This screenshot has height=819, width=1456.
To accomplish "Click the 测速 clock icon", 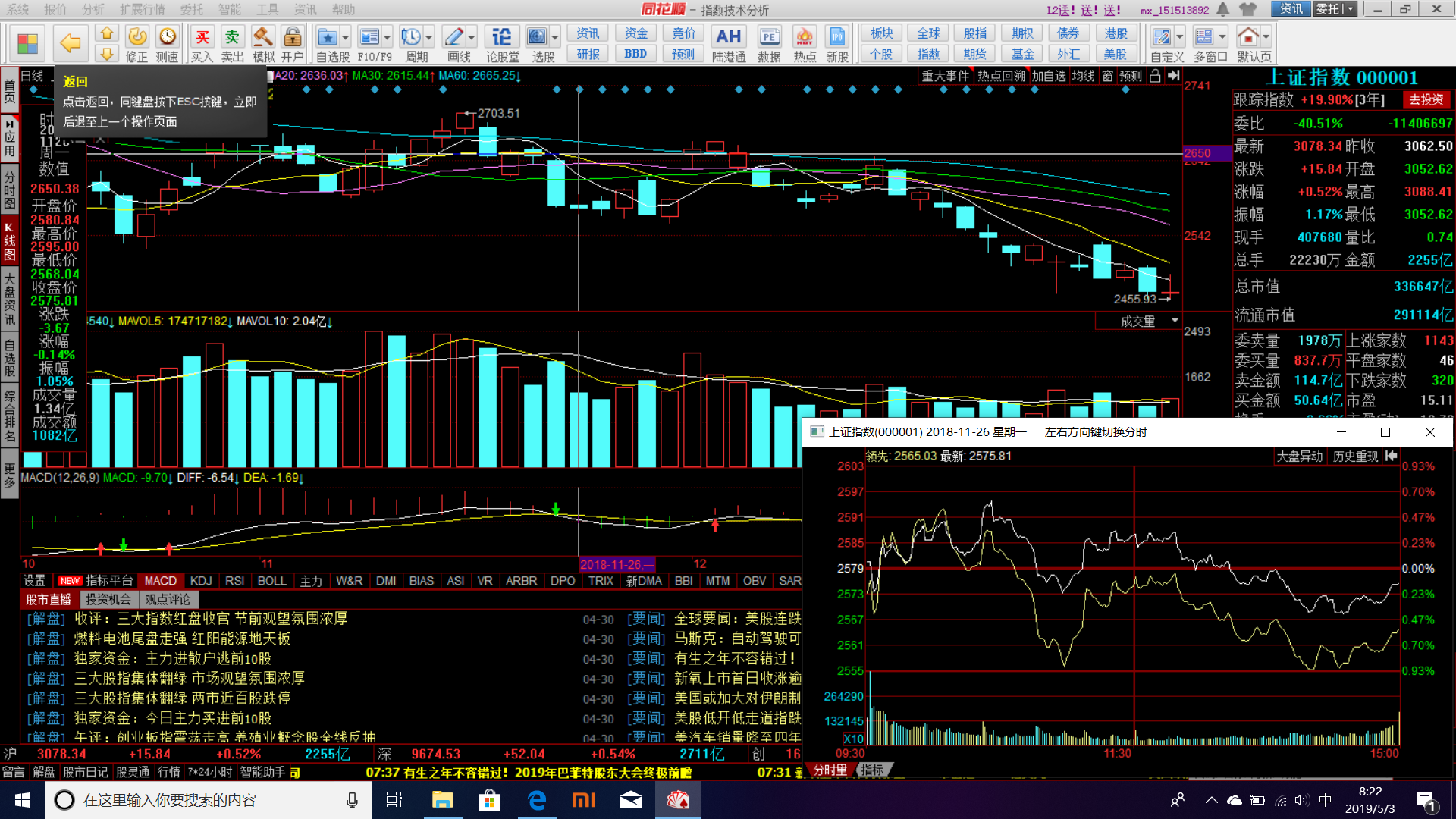I will [167, 36].
